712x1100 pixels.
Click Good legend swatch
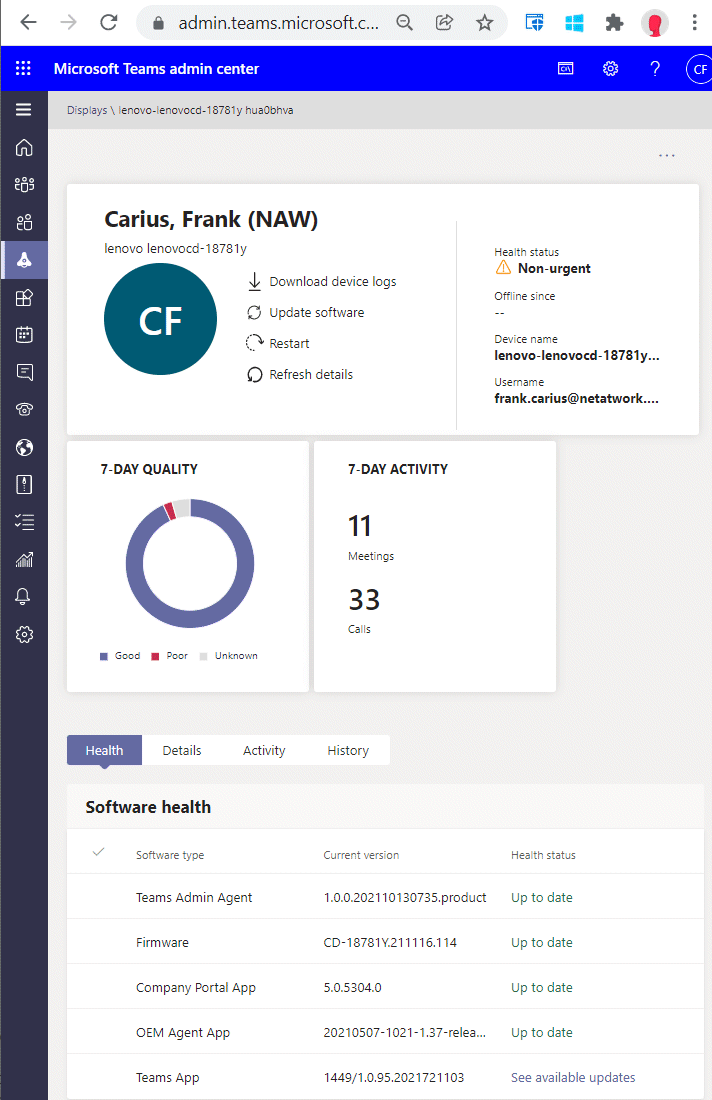104,657
